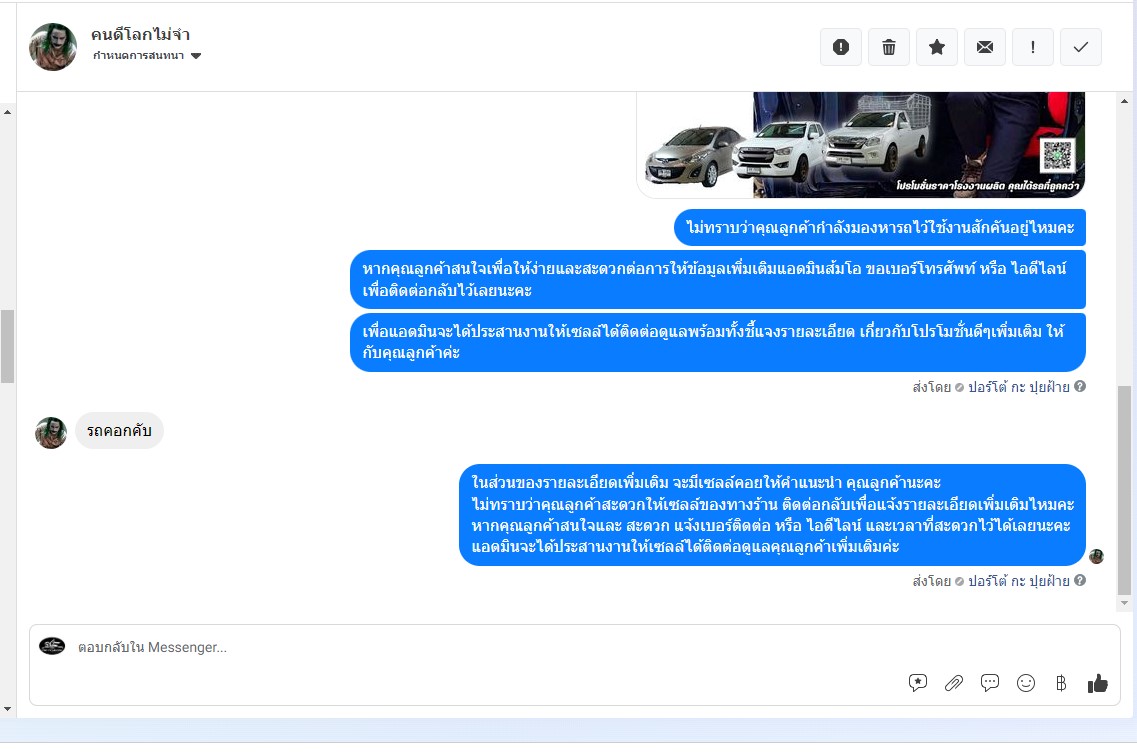The image size is (1137, 753).
Task: Flag conversation as priority with exclamation icon
Action: click(1033, 47)
